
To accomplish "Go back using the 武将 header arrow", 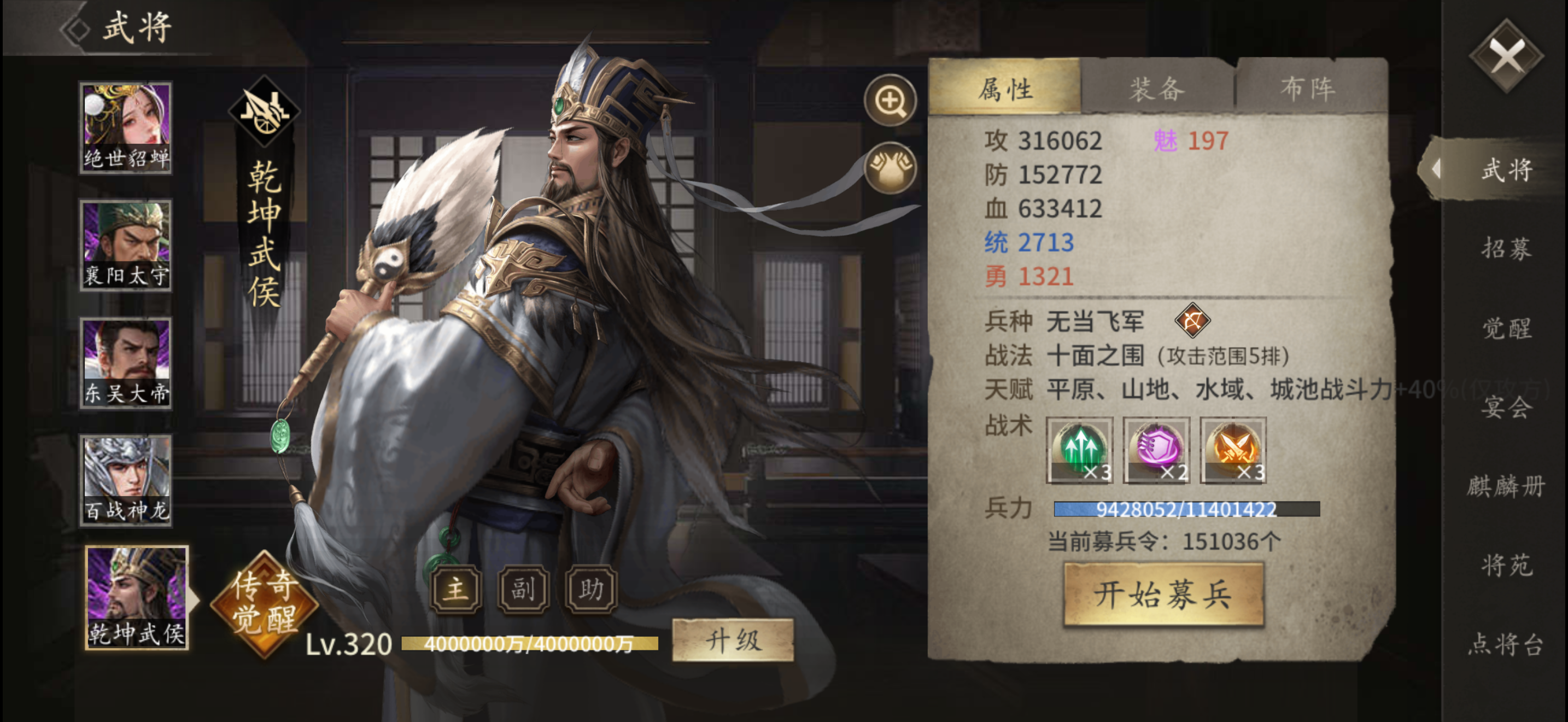I will pos(75,28).
